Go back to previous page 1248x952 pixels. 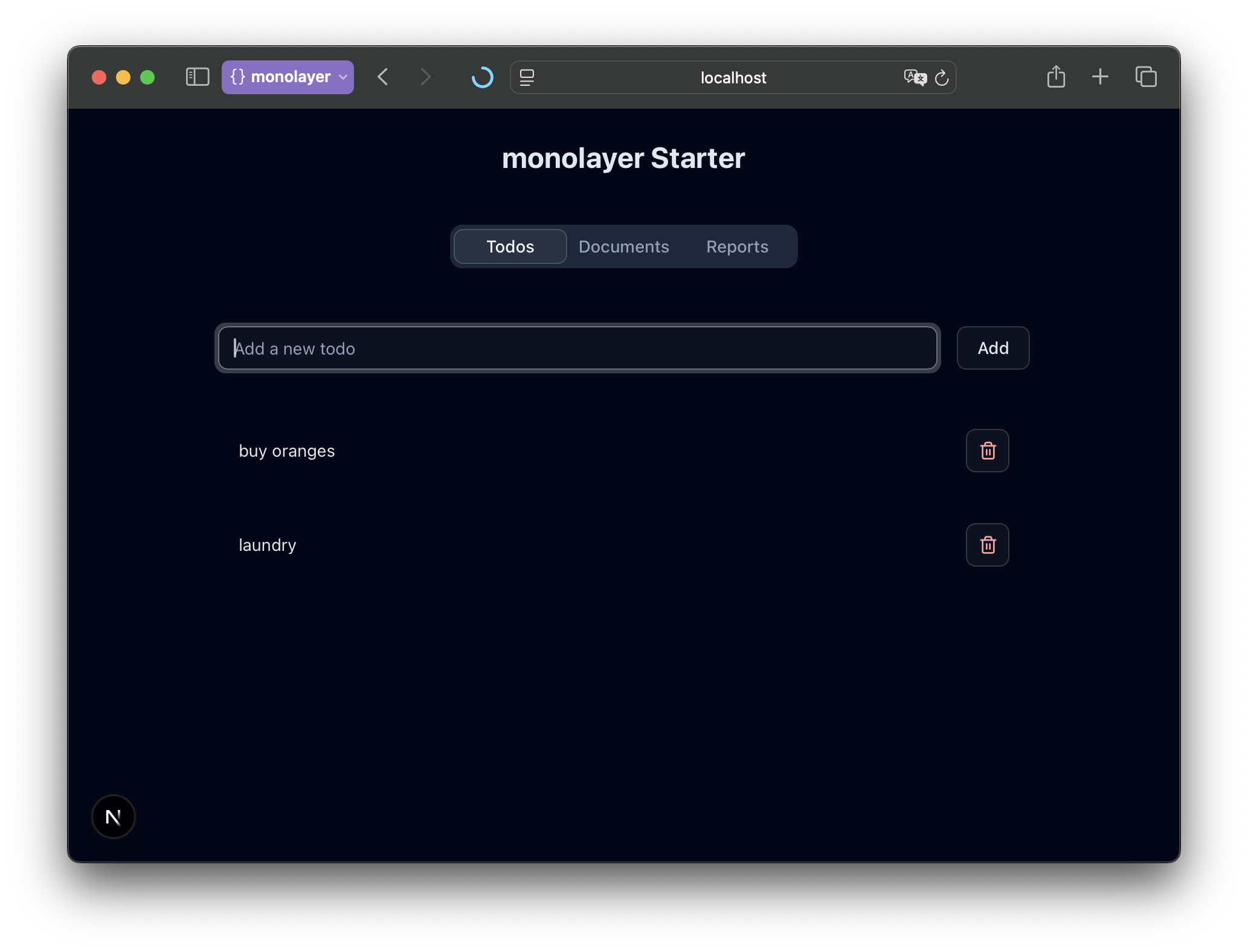(383, 77)
